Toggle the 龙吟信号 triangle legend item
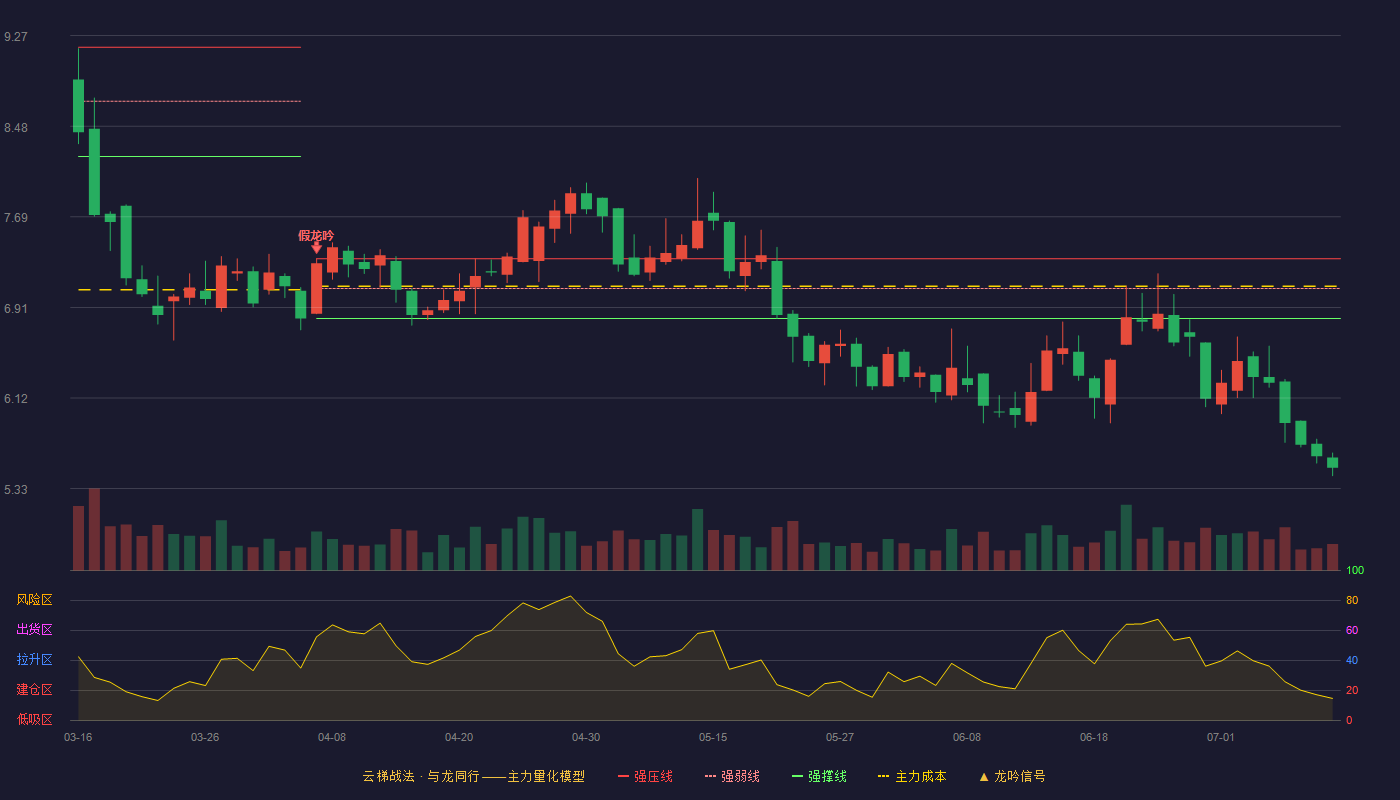Screen dimensions: 1400x800 (1012, 776)
